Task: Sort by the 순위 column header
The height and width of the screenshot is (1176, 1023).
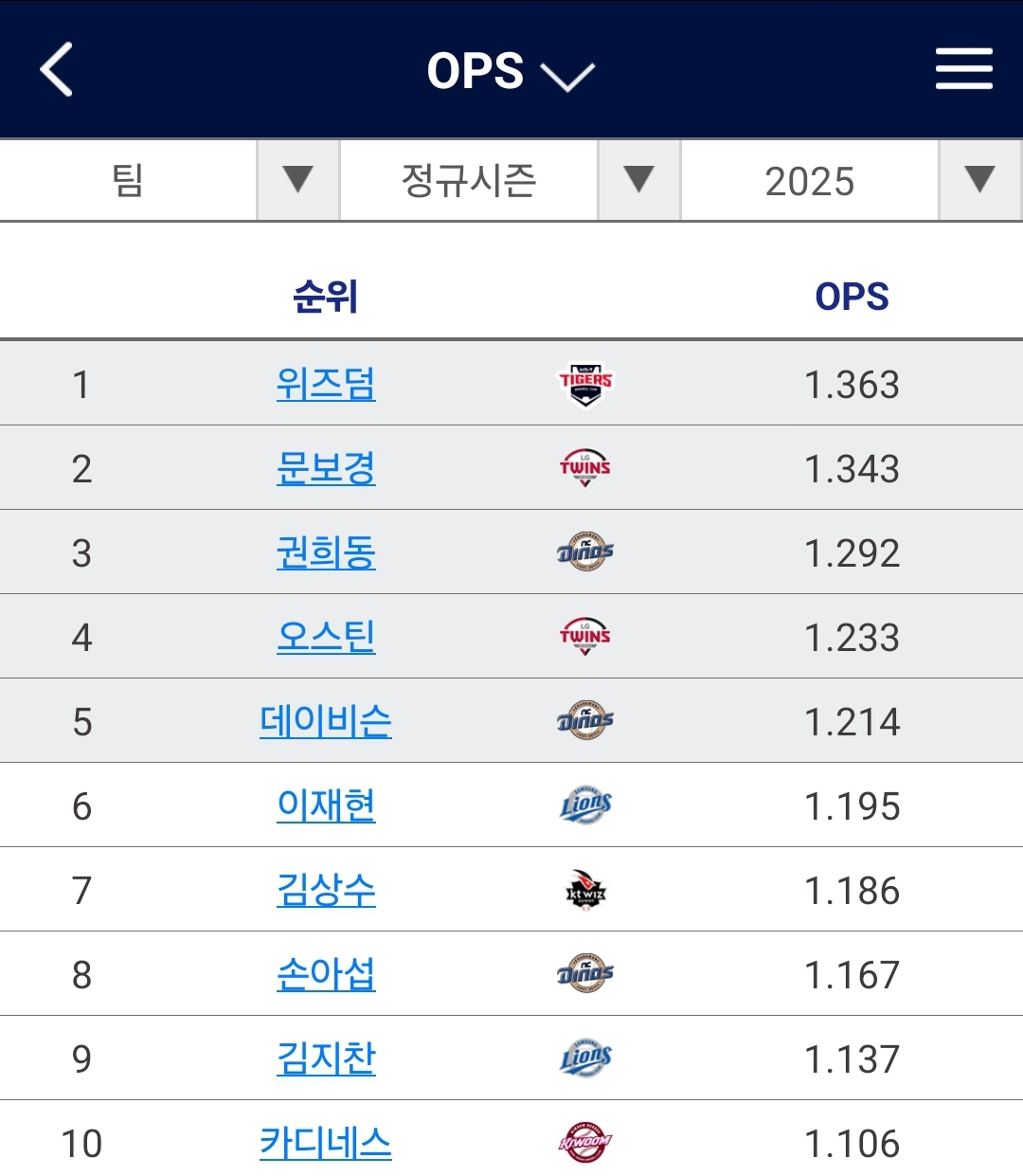Action: [x=325, y=297]
